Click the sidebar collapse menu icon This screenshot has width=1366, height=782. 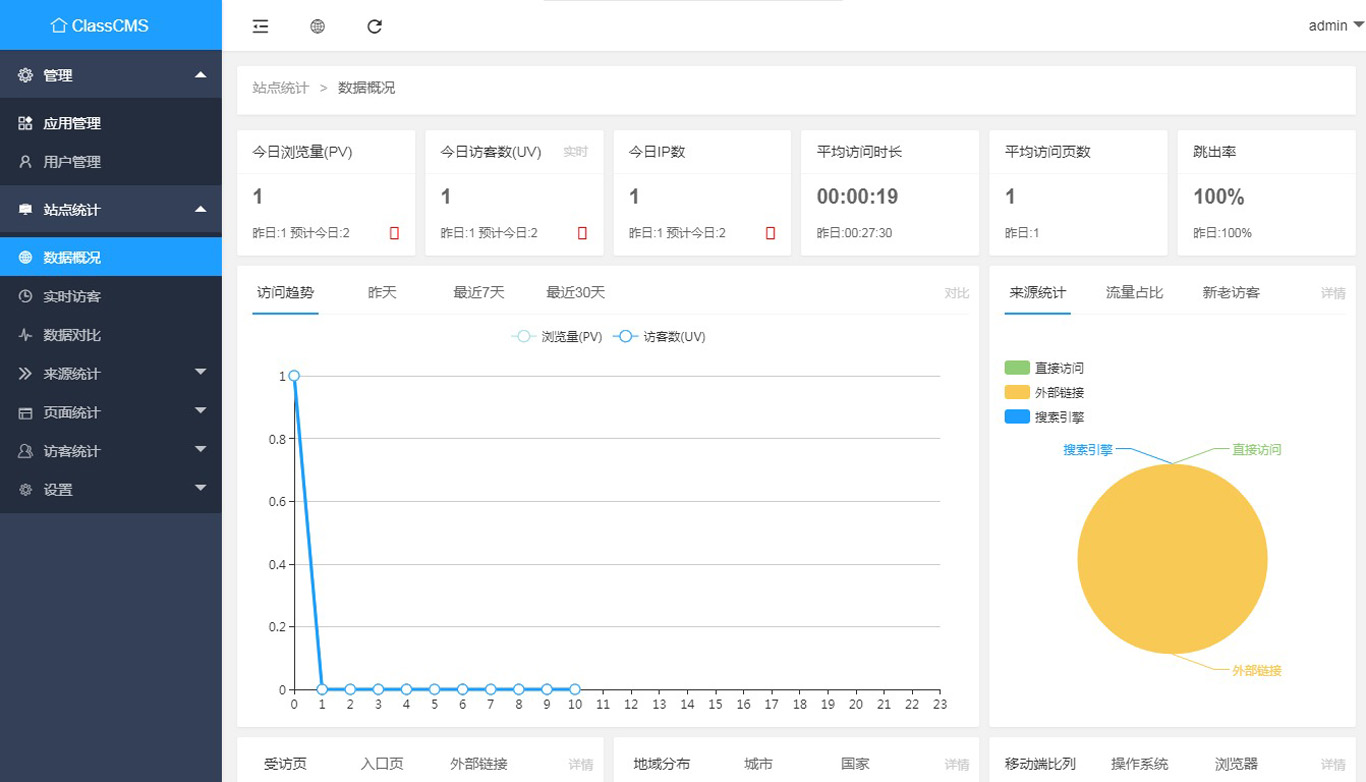(260, 26)
